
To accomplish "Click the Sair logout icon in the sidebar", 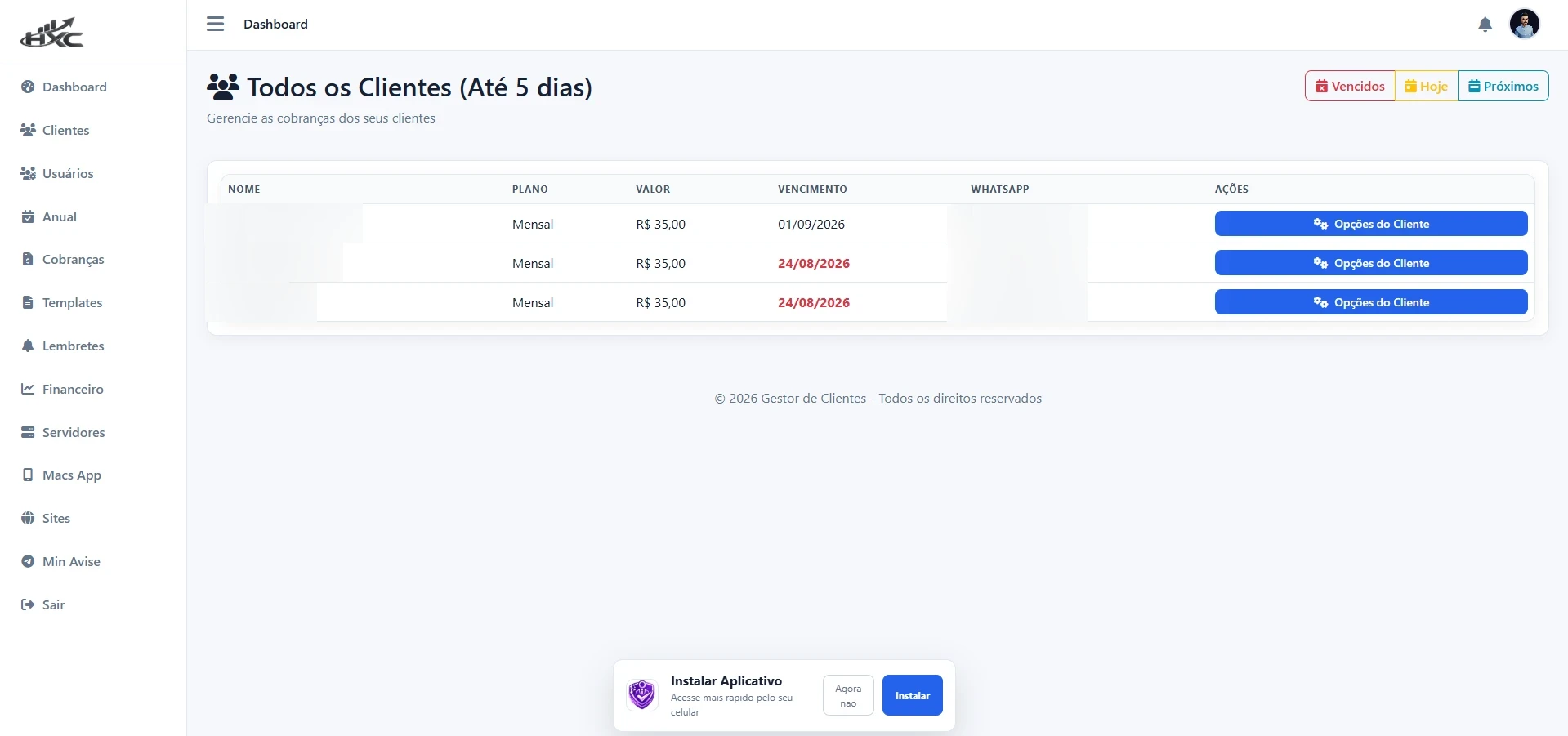I will (x=28, y=604).
